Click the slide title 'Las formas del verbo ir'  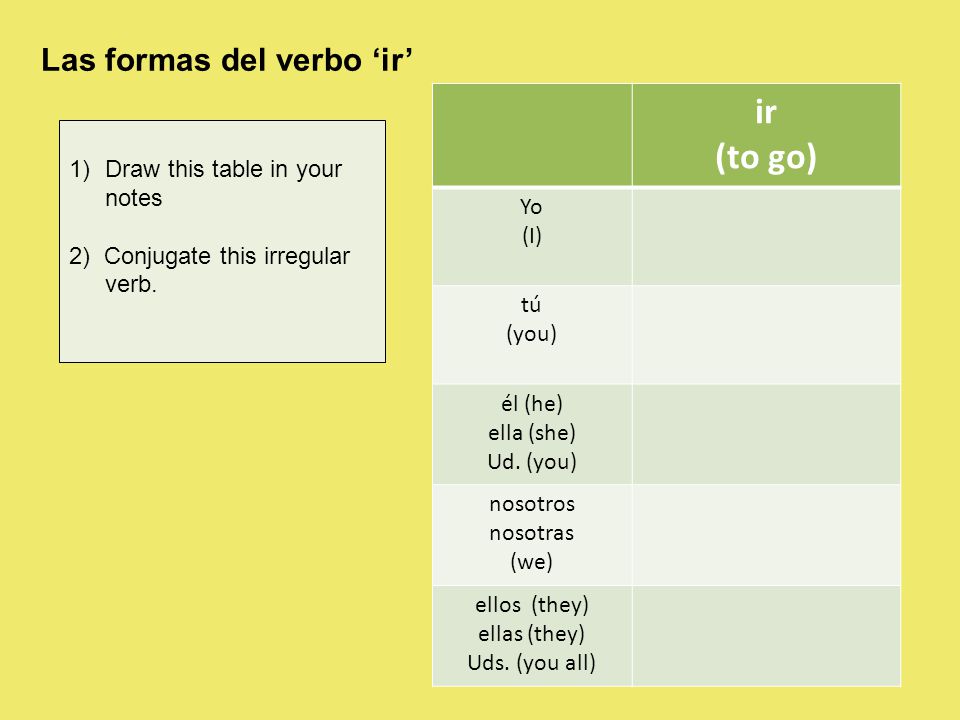pyautogui.click(x=227, y=61)
